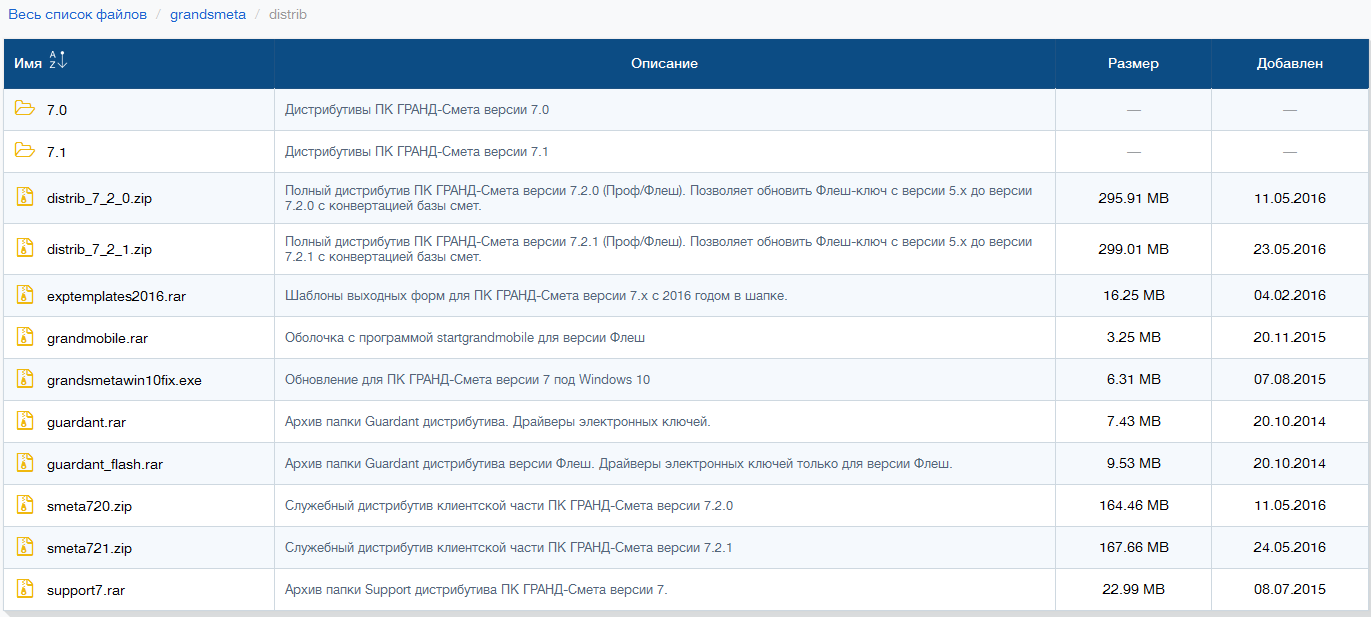Click description 'Оболочка с программой startgrandmobile'

click(465, 338)
